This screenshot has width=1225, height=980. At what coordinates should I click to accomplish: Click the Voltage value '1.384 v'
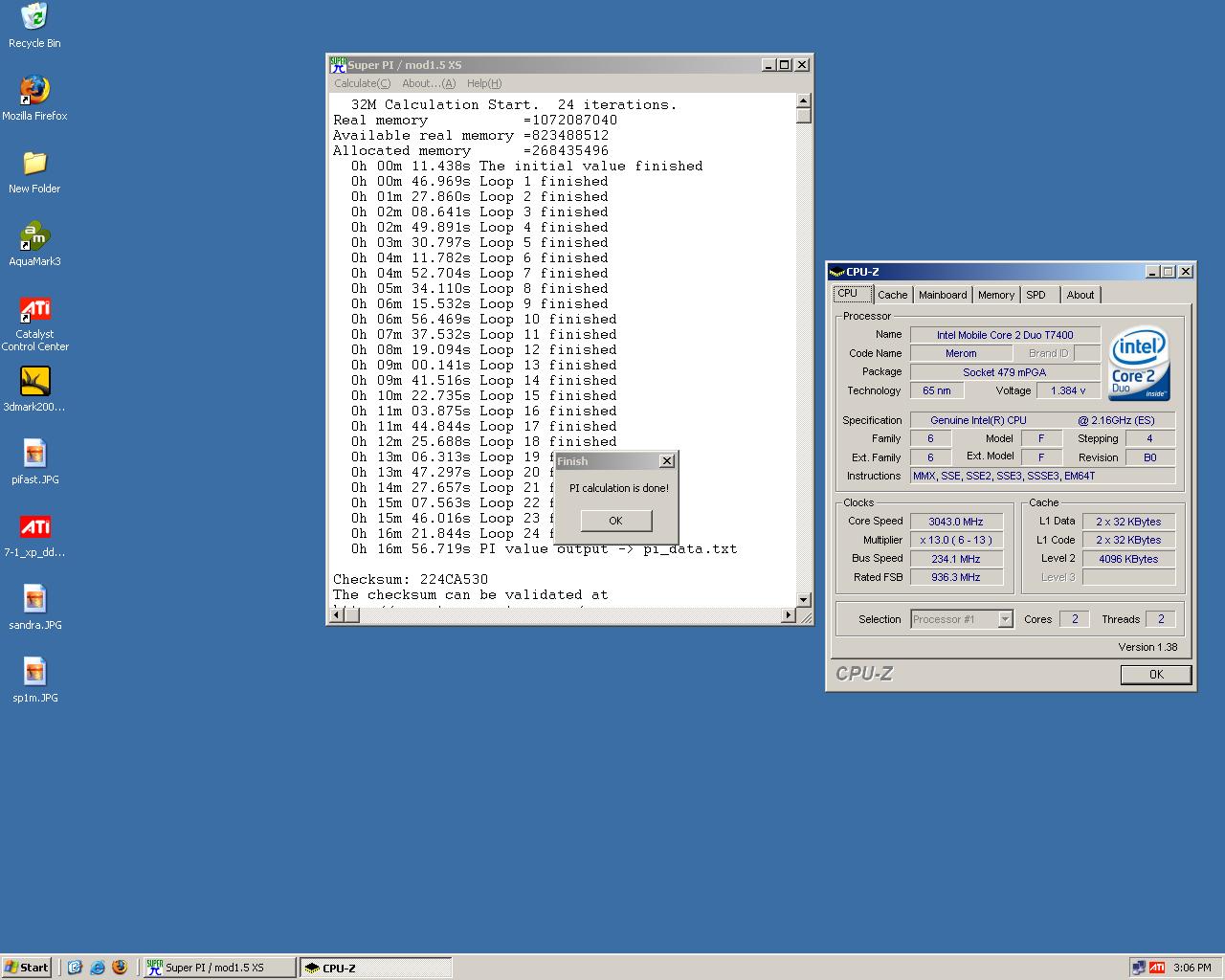pos(1068,390)
